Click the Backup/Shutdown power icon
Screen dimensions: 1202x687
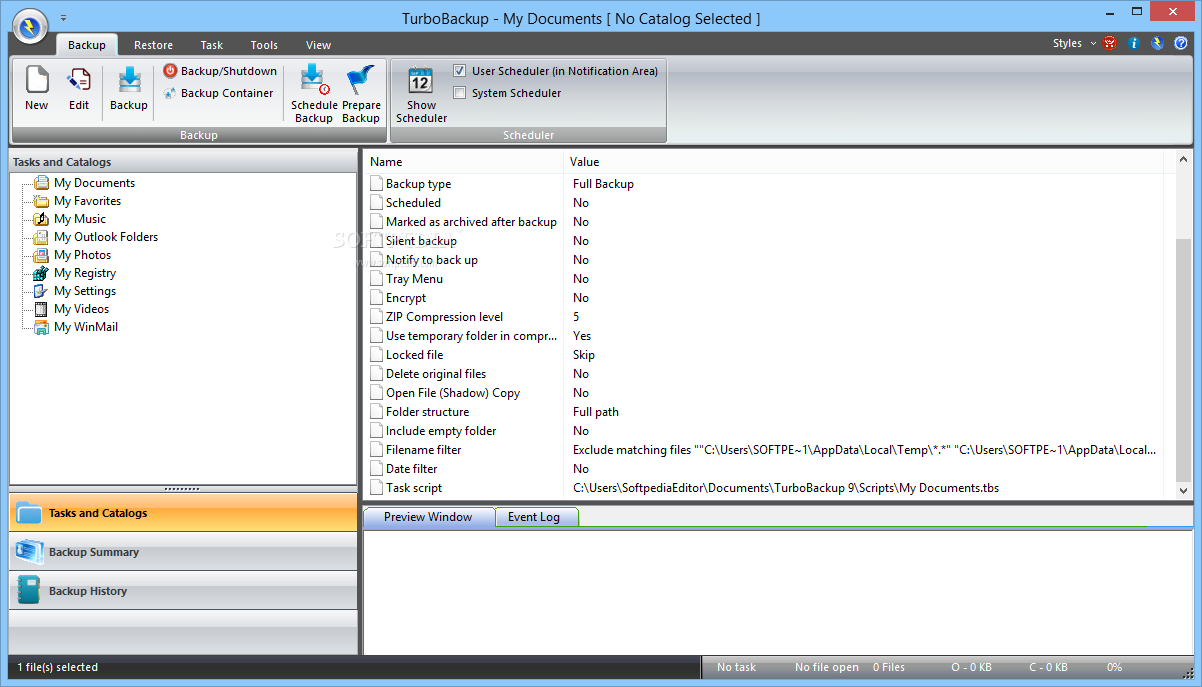170,71
